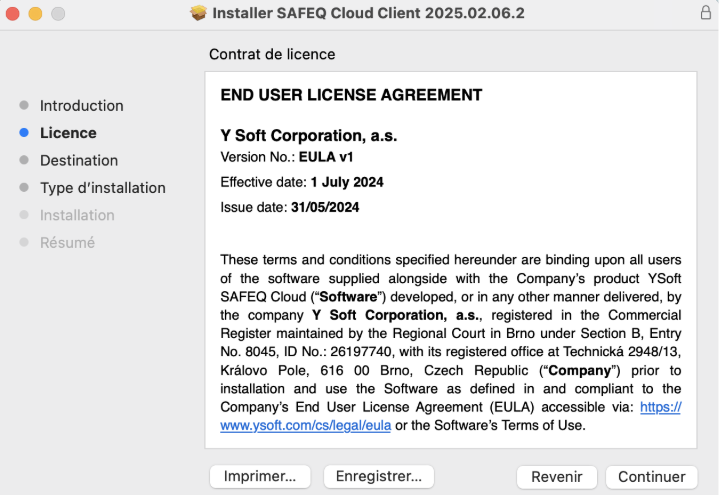Image resolution: width=720 pixels, height=495 pixels.
Task: Click the Installation step bullet
Action: tap(24, 214)
